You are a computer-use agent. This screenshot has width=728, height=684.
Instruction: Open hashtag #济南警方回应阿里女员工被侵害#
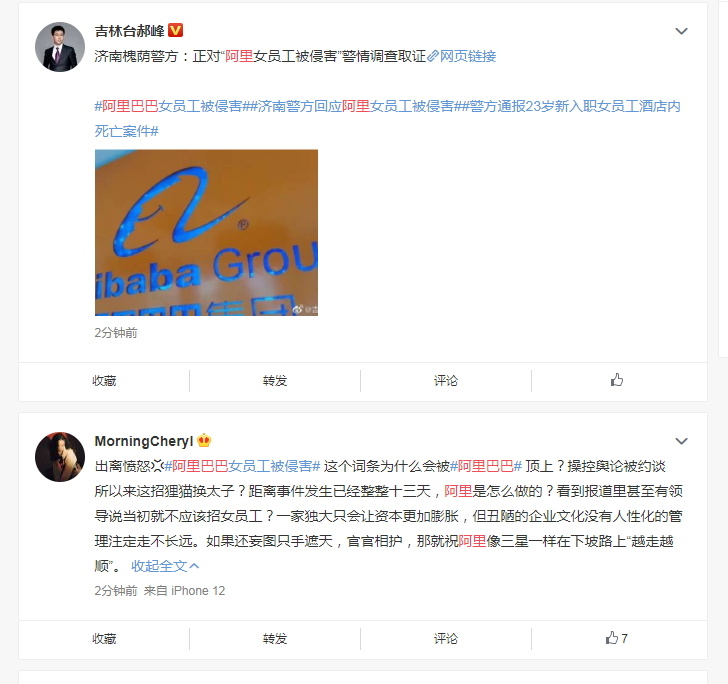[x=356, y=106]
